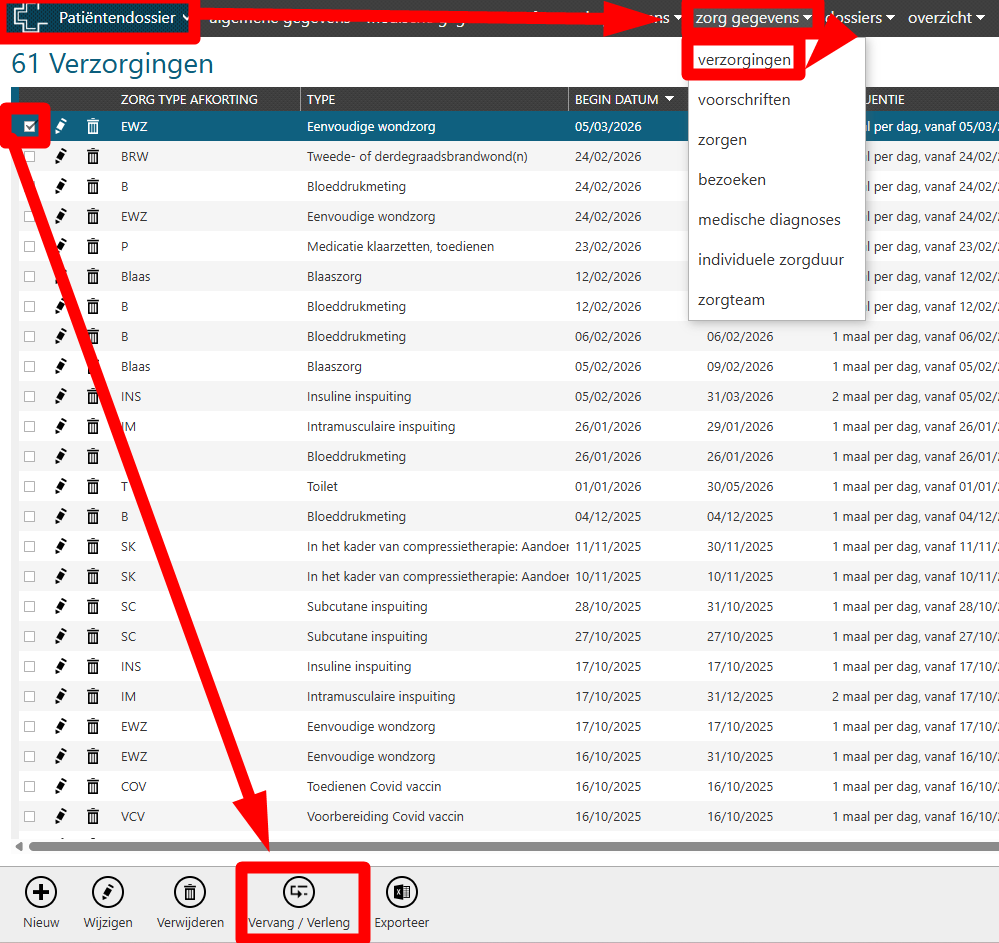Click end date 31/03/2026 of INS row

(x=740, y=396)
